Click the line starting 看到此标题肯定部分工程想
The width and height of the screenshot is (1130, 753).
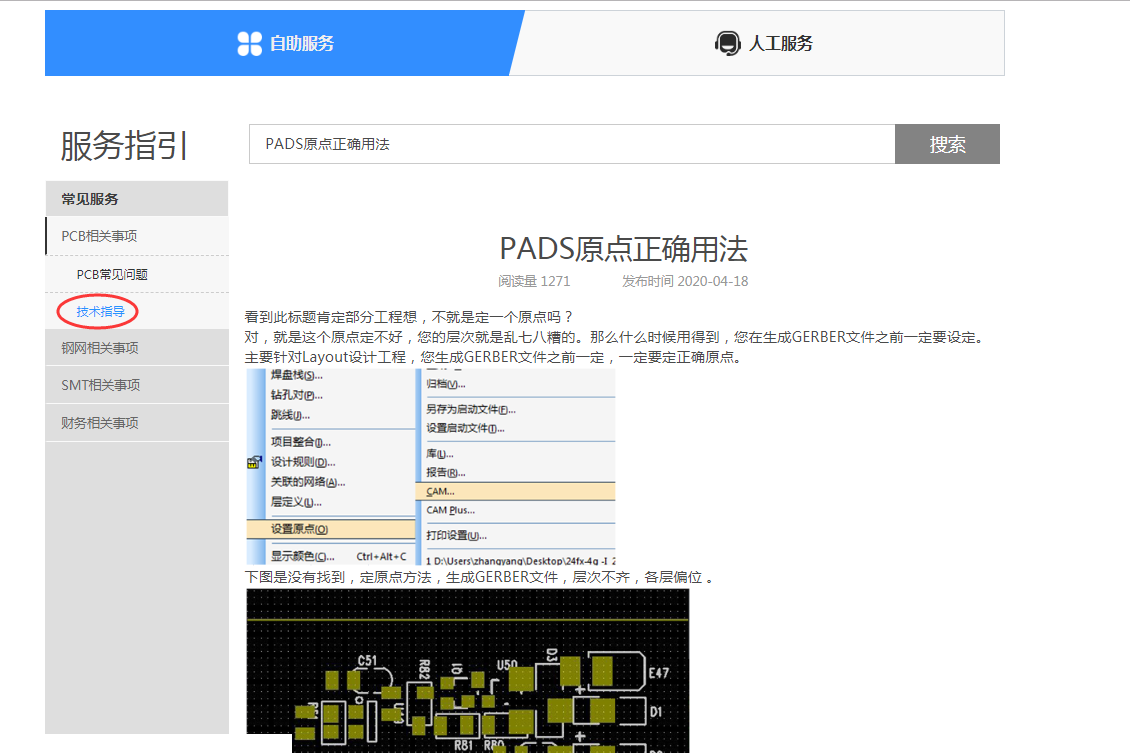tap(409, 317)
